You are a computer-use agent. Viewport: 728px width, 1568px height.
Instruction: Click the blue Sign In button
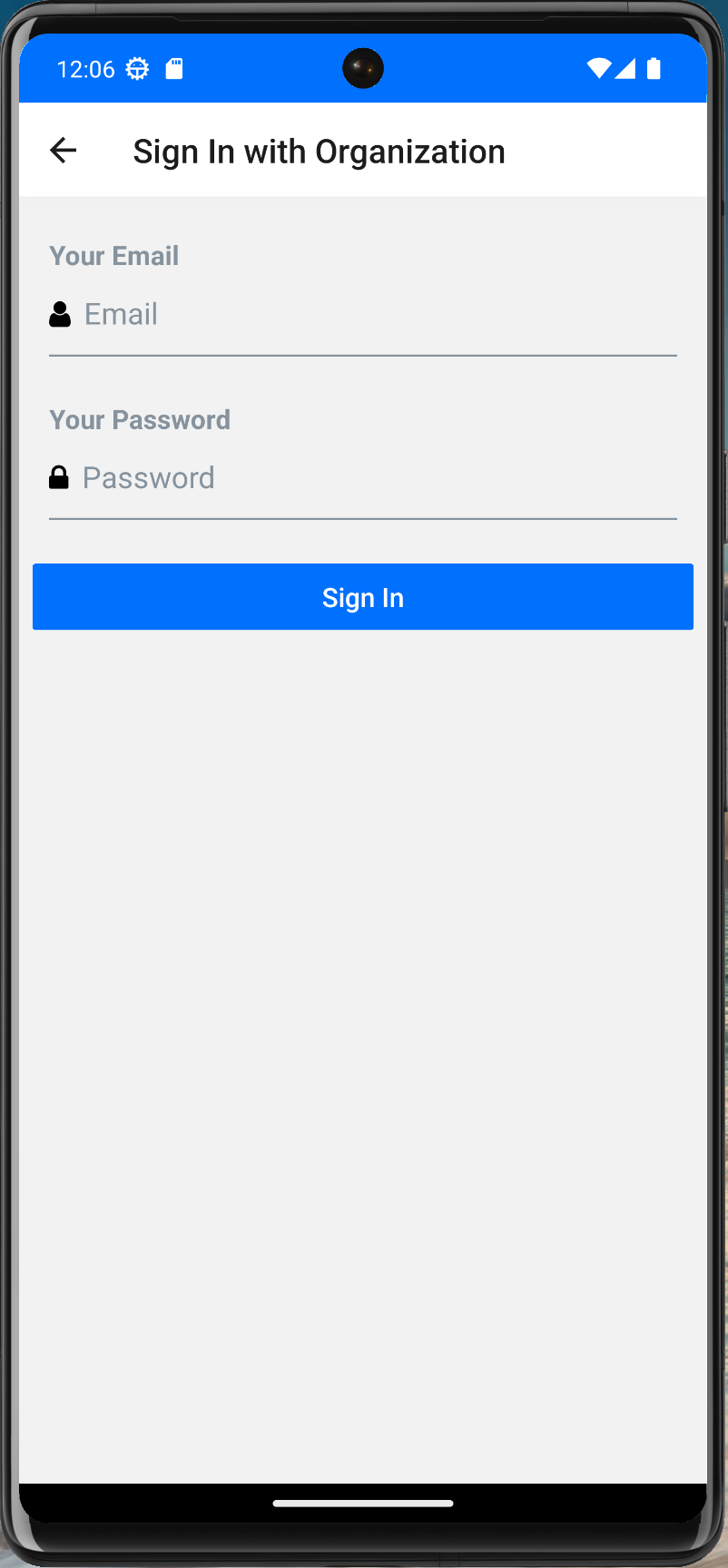363,597
